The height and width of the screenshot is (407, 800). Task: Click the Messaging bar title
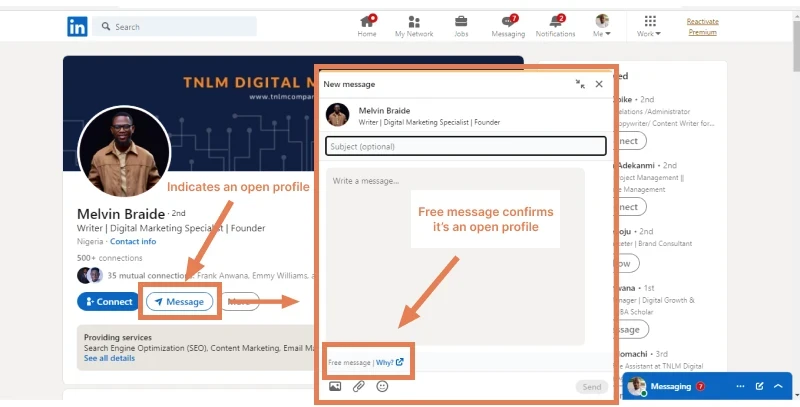pos(671,386)
